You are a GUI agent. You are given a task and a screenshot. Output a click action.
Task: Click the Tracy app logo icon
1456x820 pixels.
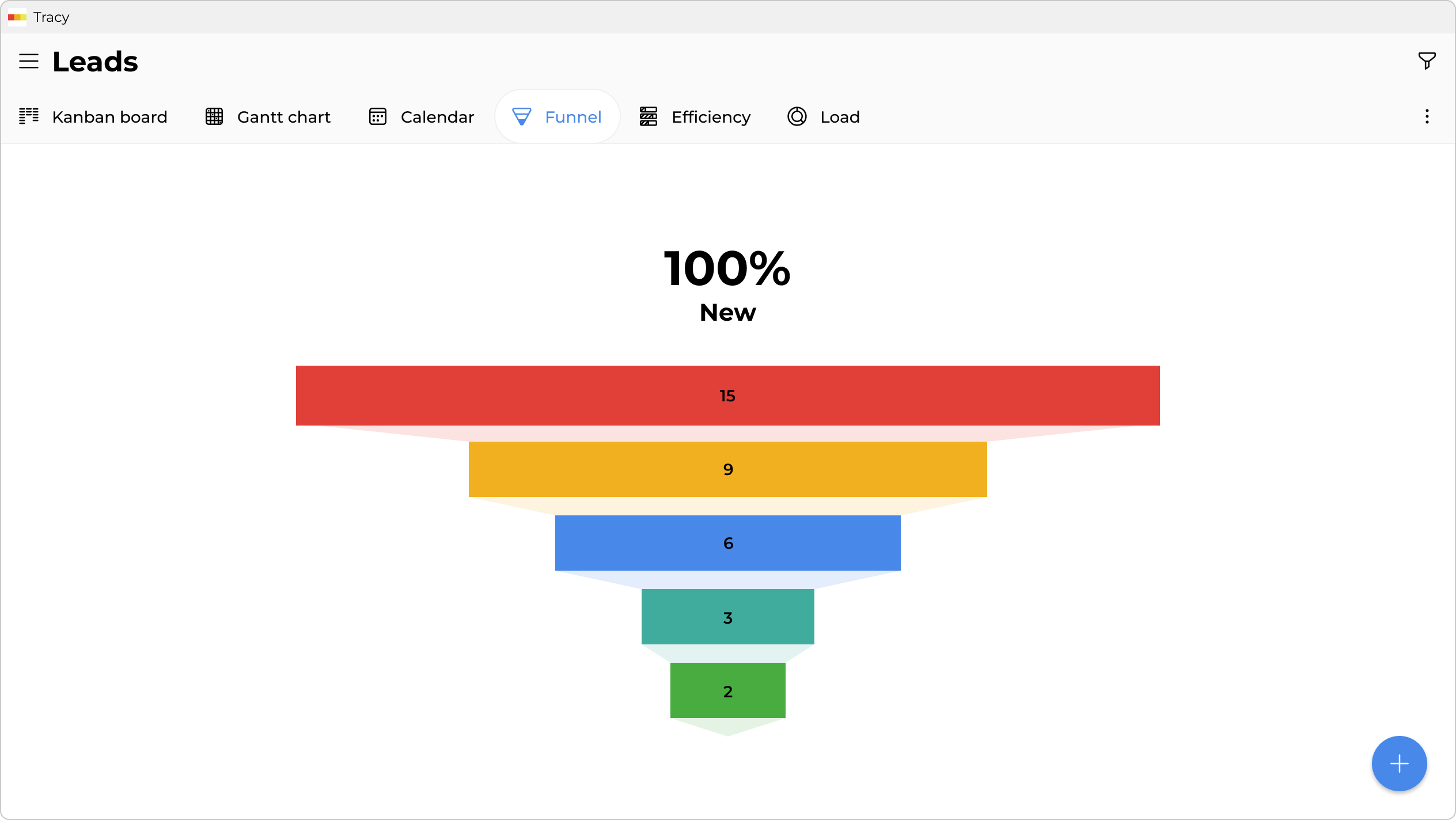17,17
